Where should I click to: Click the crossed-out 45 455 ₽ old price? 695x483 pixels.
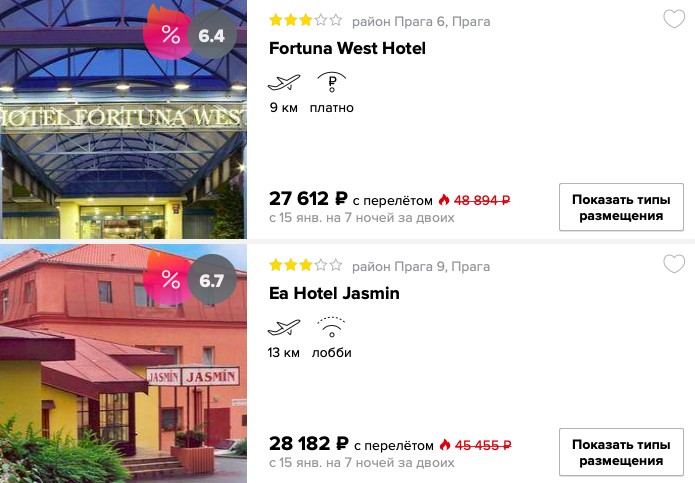pos(483,445)
